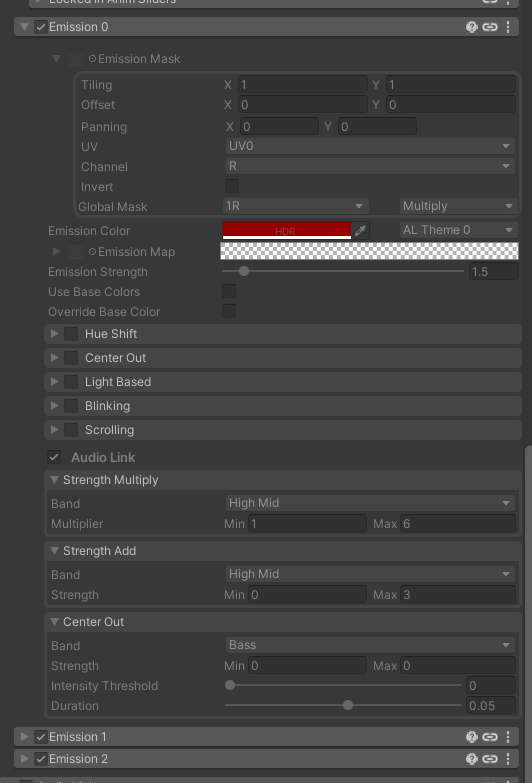
Task: Click the Multiplier Min field showing 1
Action: (307, 524)
